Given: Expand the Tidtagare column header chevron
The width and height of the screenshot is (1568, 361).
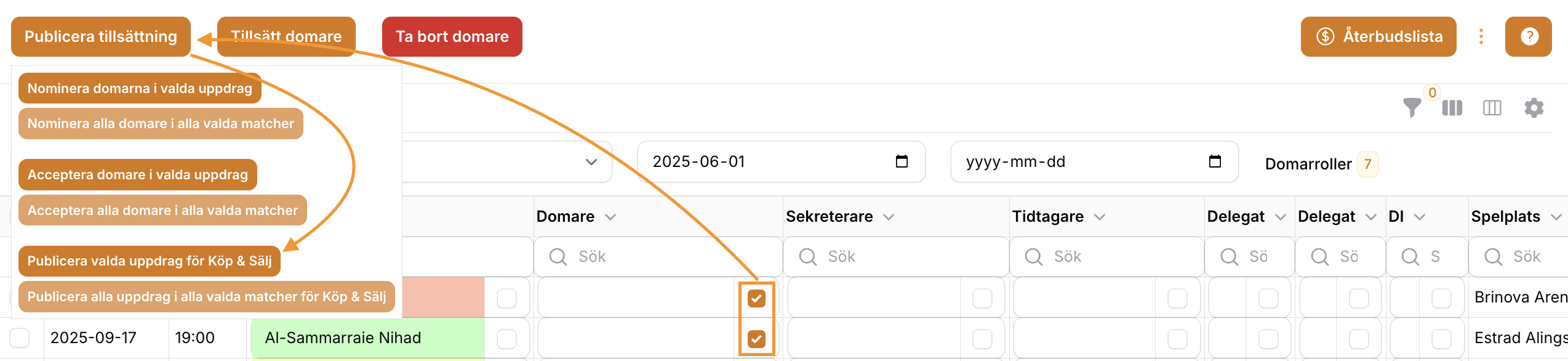Looking at the screenshot, I should pyautogui.click(x=1100, y=217).
